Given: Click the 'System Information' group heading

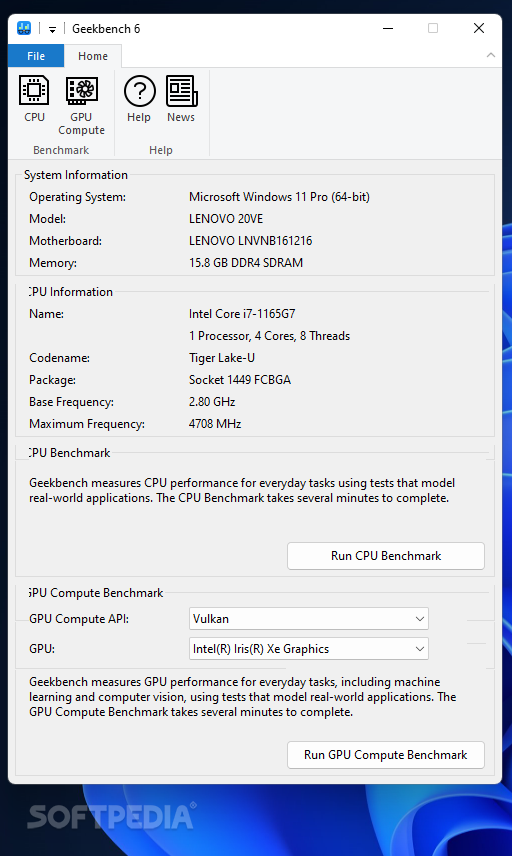Looking at the screenshot, I should (x=76, y=175).
